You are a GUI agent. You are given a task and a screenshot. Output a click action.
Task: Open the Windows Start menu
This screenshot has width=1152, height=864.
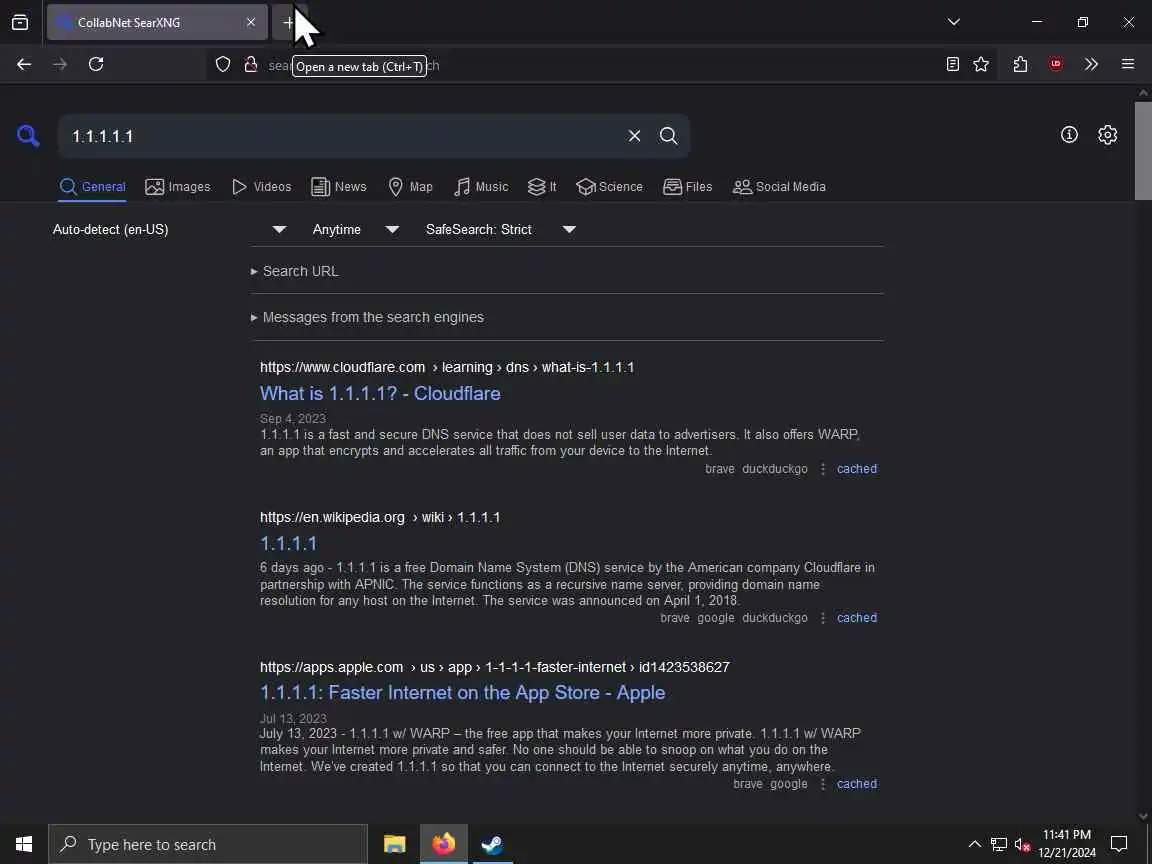(24, 844)
